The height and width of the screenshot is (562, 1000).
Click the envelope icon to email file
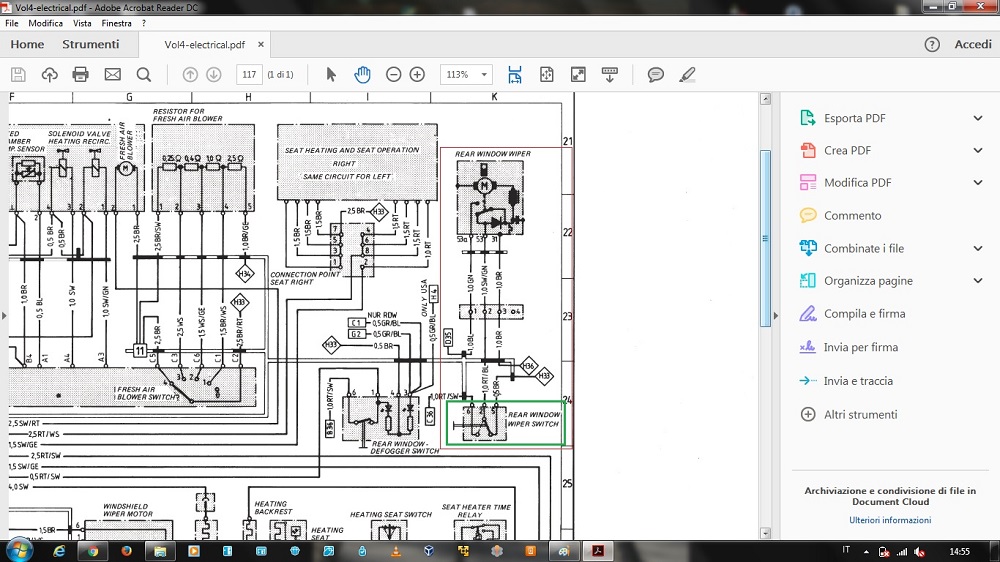point(112,75)
